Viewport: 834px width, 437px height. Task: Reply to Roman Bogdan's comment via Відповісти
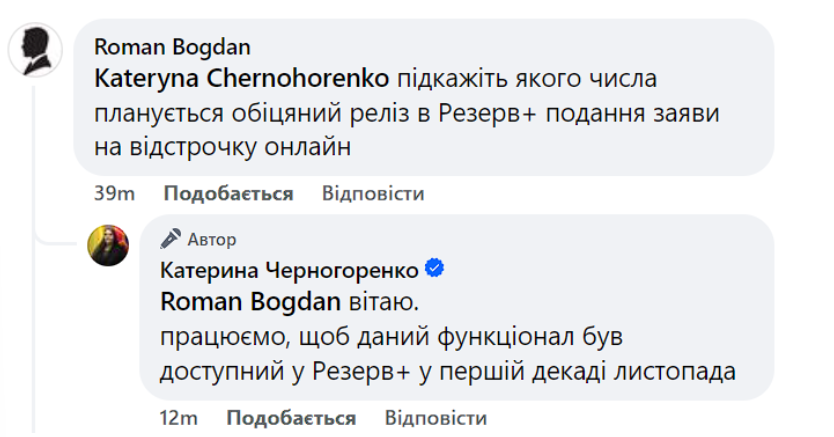coord(373,193)
